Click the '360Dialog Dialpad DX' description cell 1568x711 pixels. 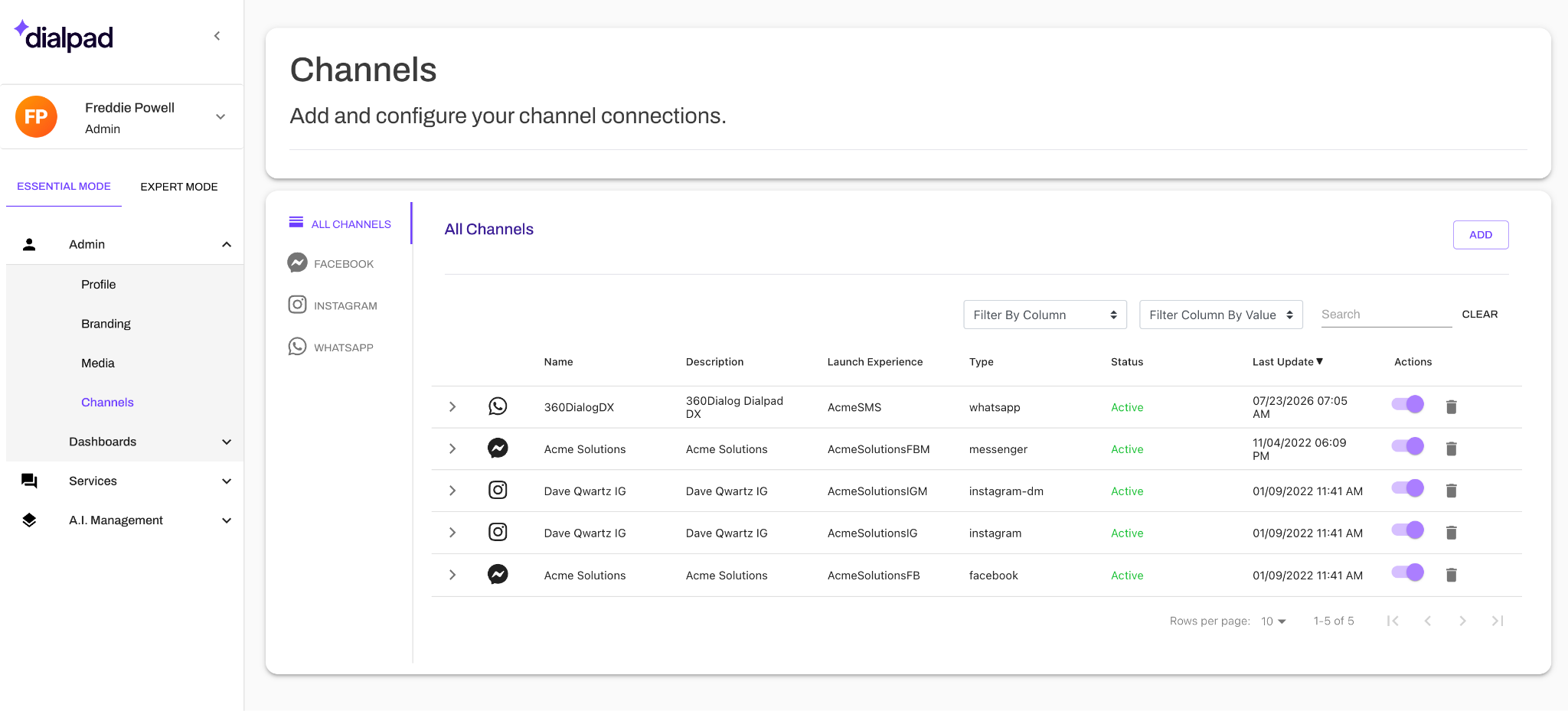tap(734, 407)
